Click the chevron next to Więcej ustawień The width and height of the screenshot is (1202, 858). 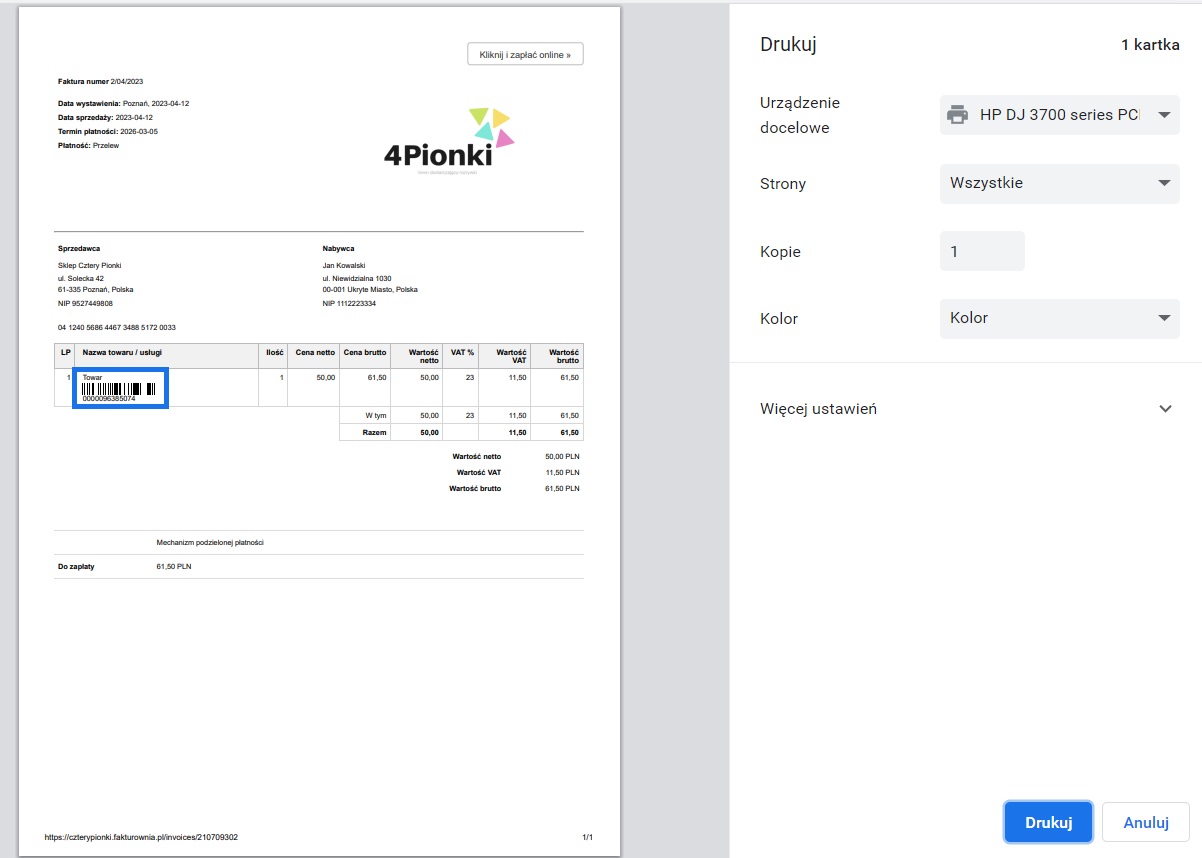[1165, 409]
